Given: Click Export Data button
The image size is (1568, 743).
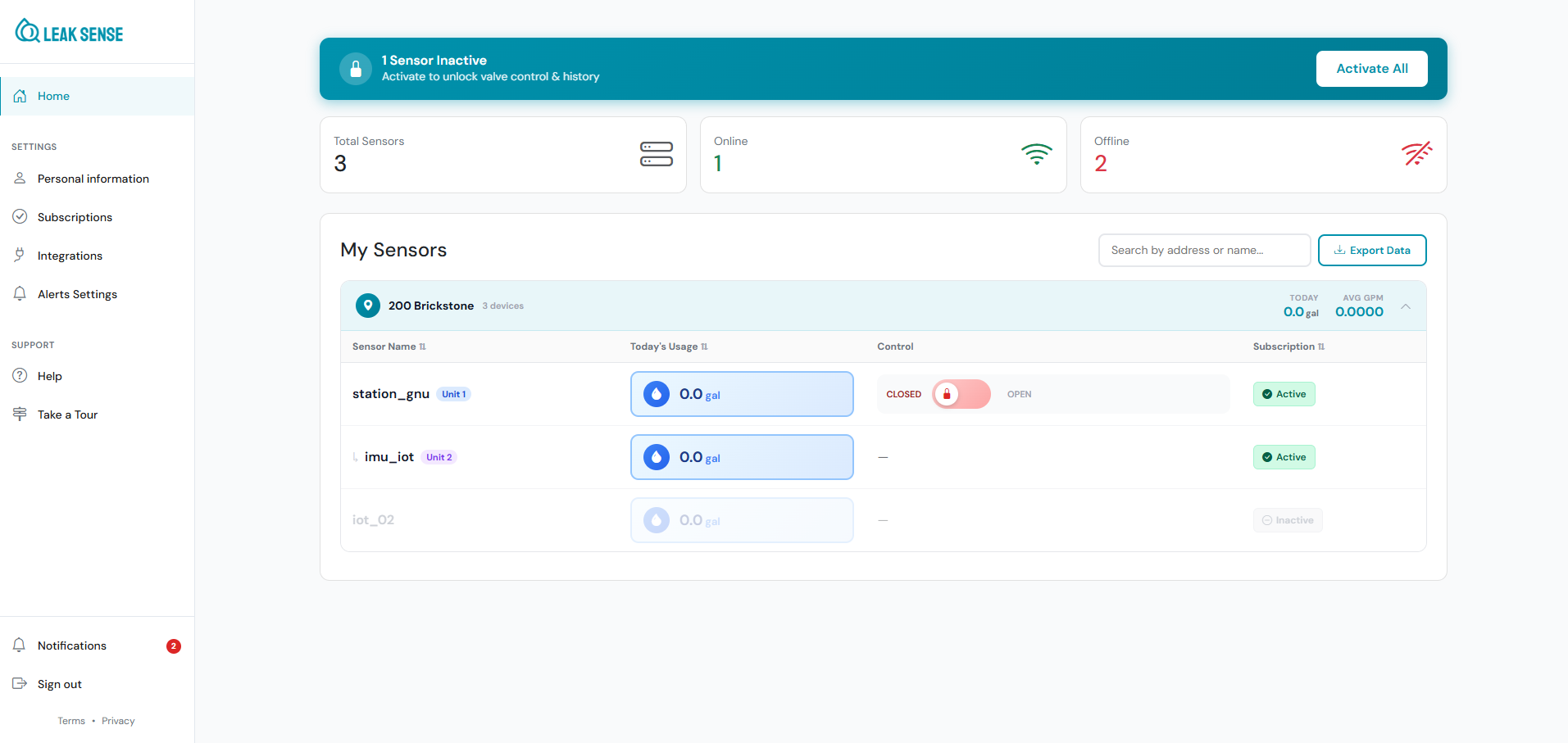Looking at the screenshot, I should (1372, 250).
